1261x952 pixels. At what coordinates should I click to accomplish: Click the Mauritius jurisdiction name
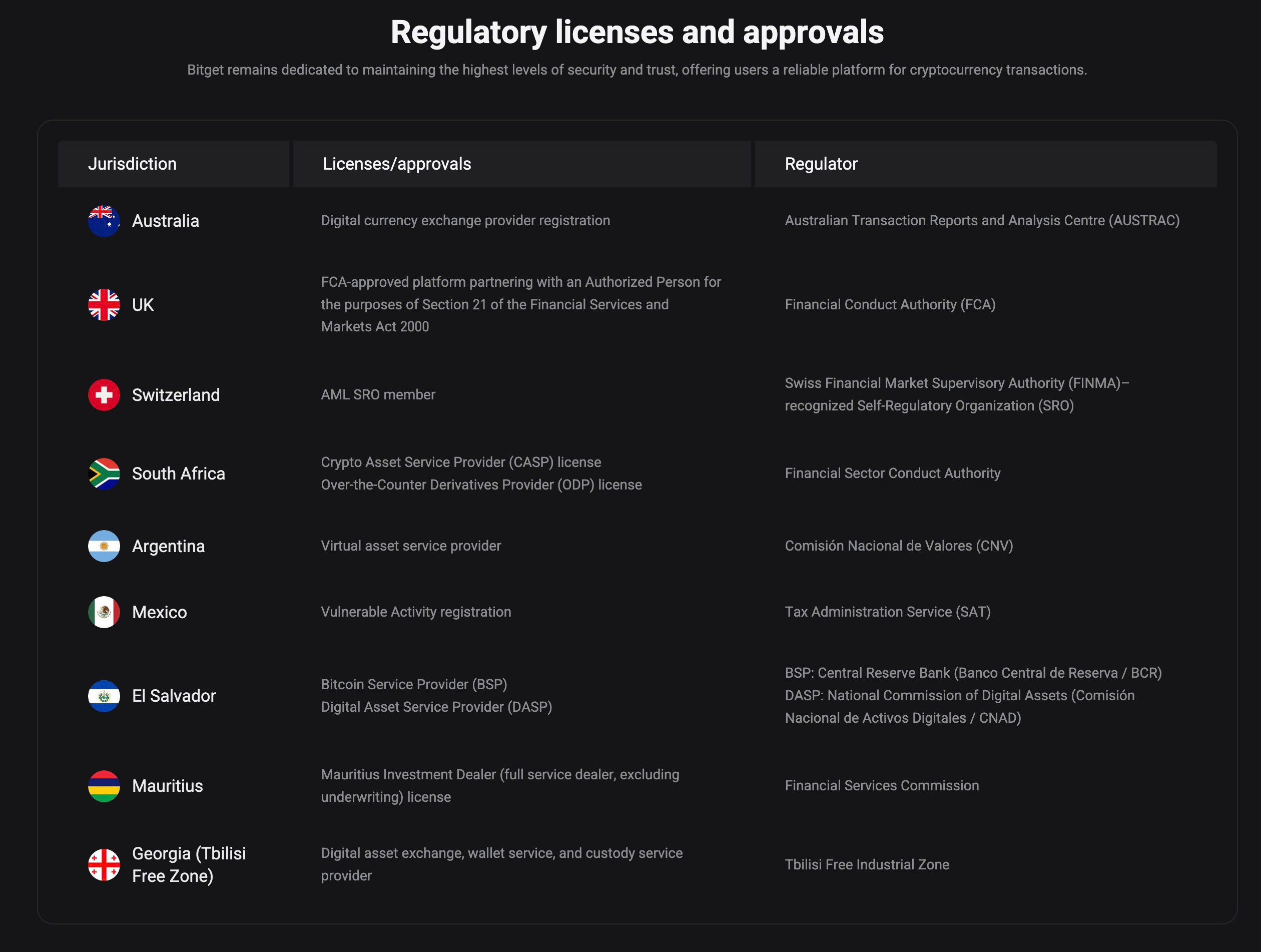tap(167, 786)
